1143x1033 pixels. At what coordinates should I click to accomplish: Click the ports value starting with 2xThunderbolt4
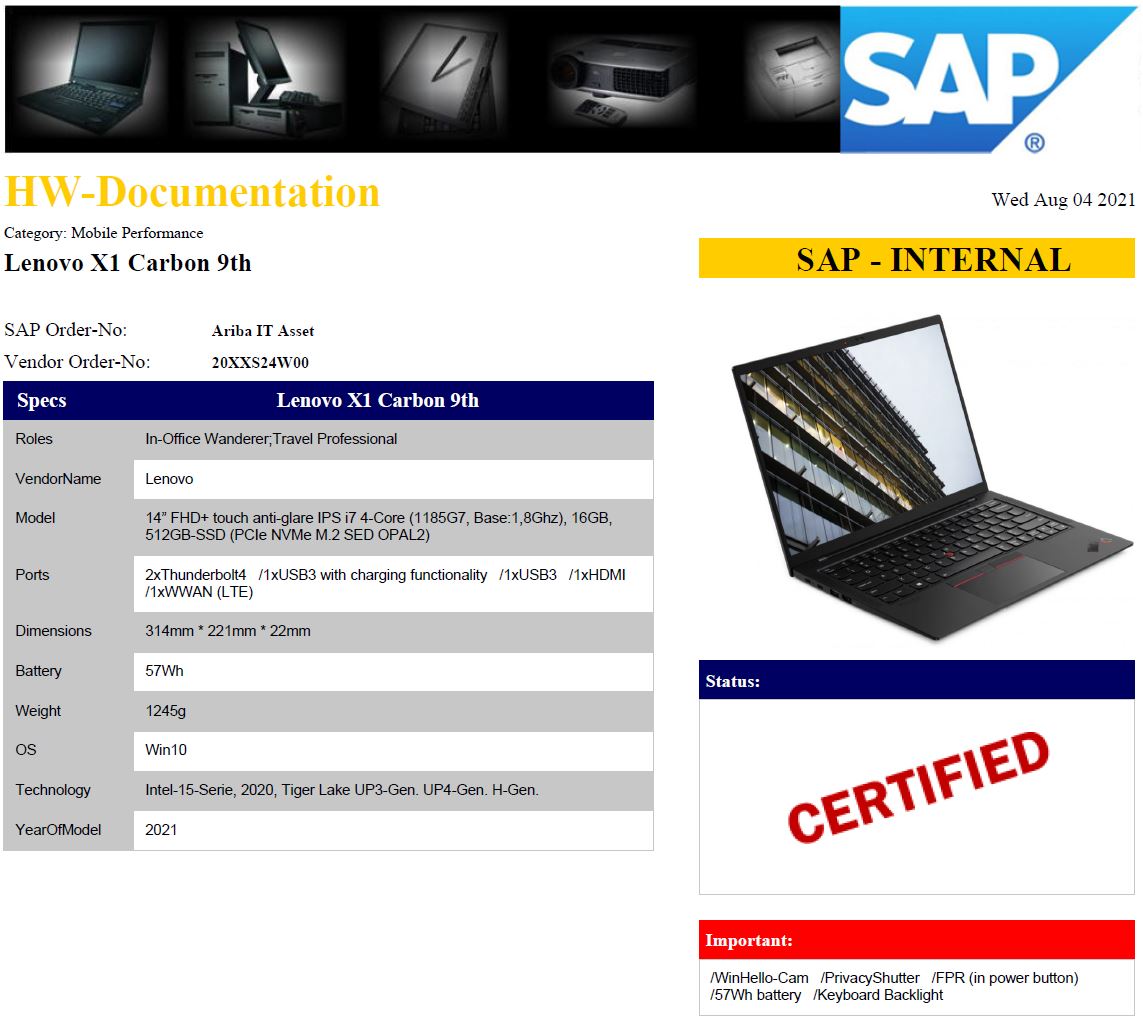click(x=385, y=583)
